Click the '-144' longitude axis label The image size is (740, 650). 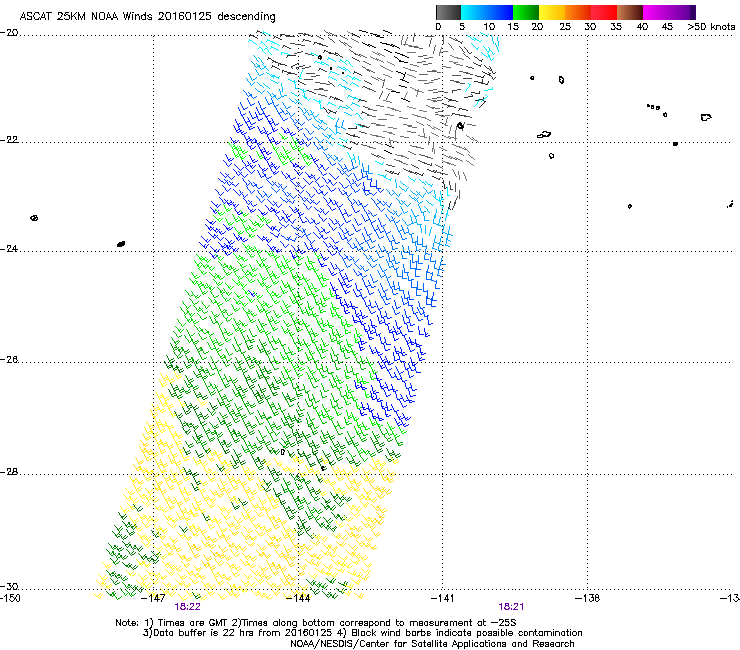299,599
